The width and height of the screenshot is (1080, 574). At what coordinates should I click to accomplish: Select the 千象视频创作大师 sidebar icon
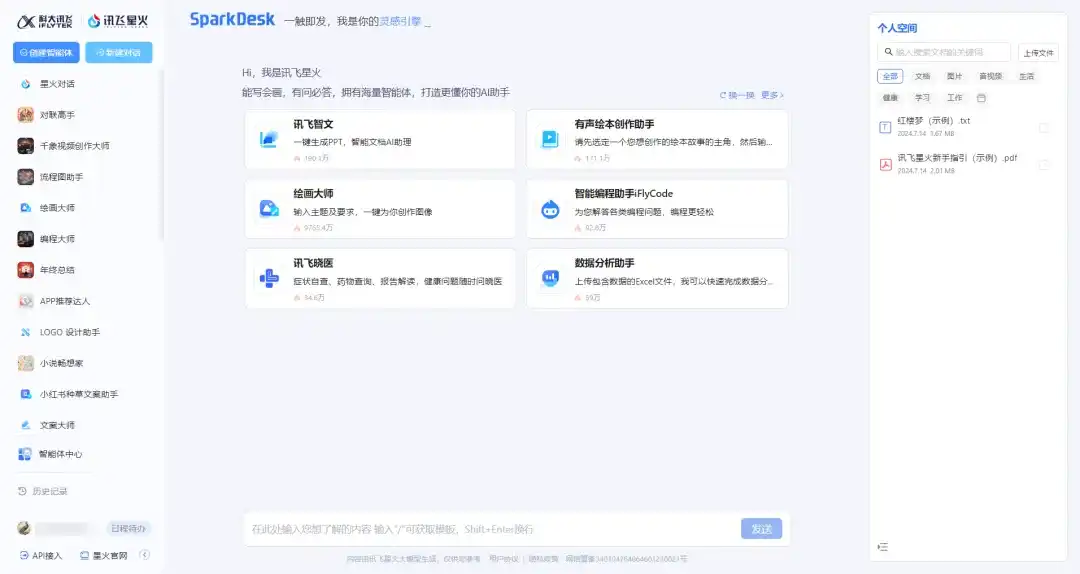(x=25, y=146)
